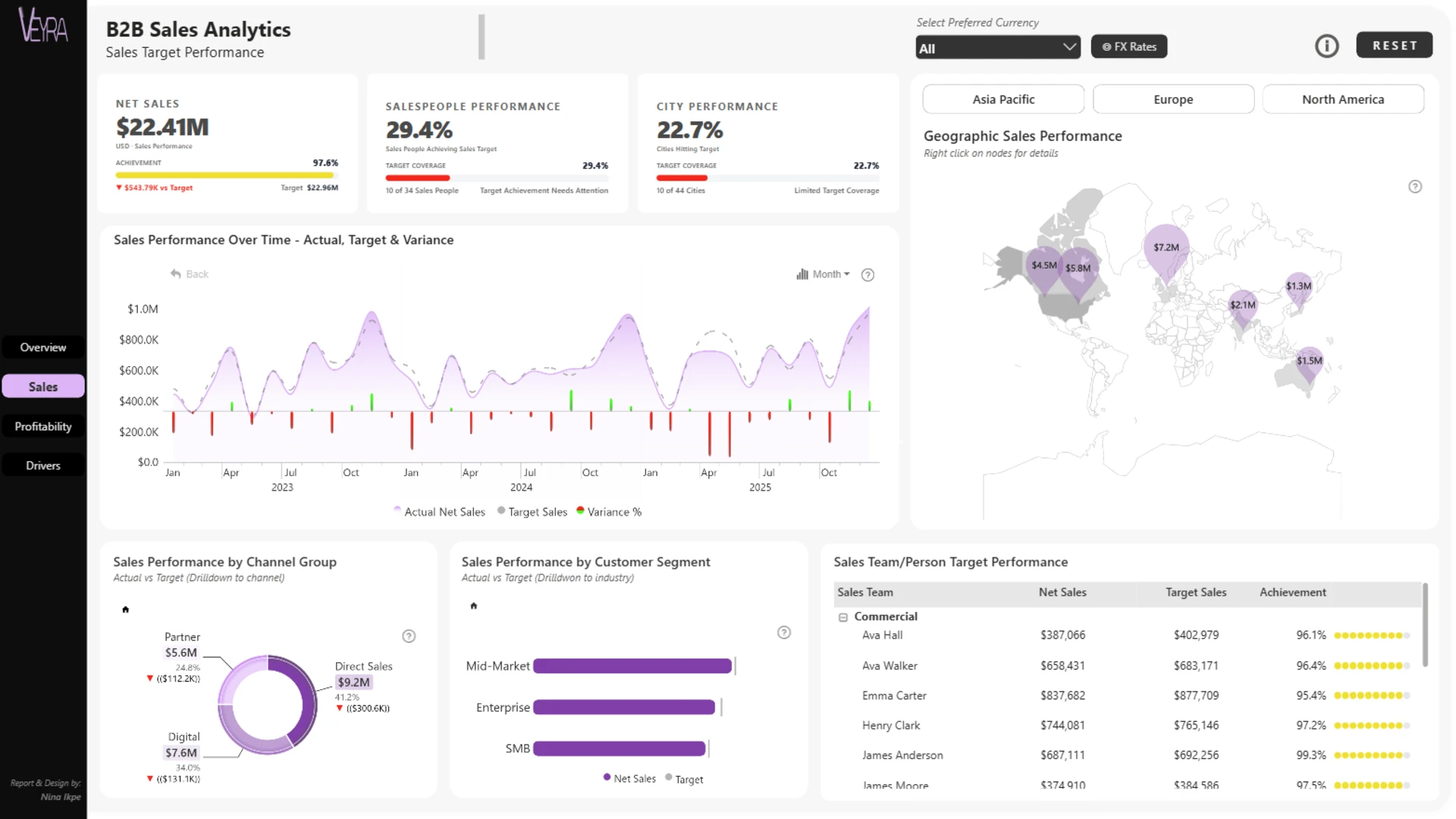1456x819 pixels.
Task: Click the City Performance target coverage bar
Action: pos(767,178)
